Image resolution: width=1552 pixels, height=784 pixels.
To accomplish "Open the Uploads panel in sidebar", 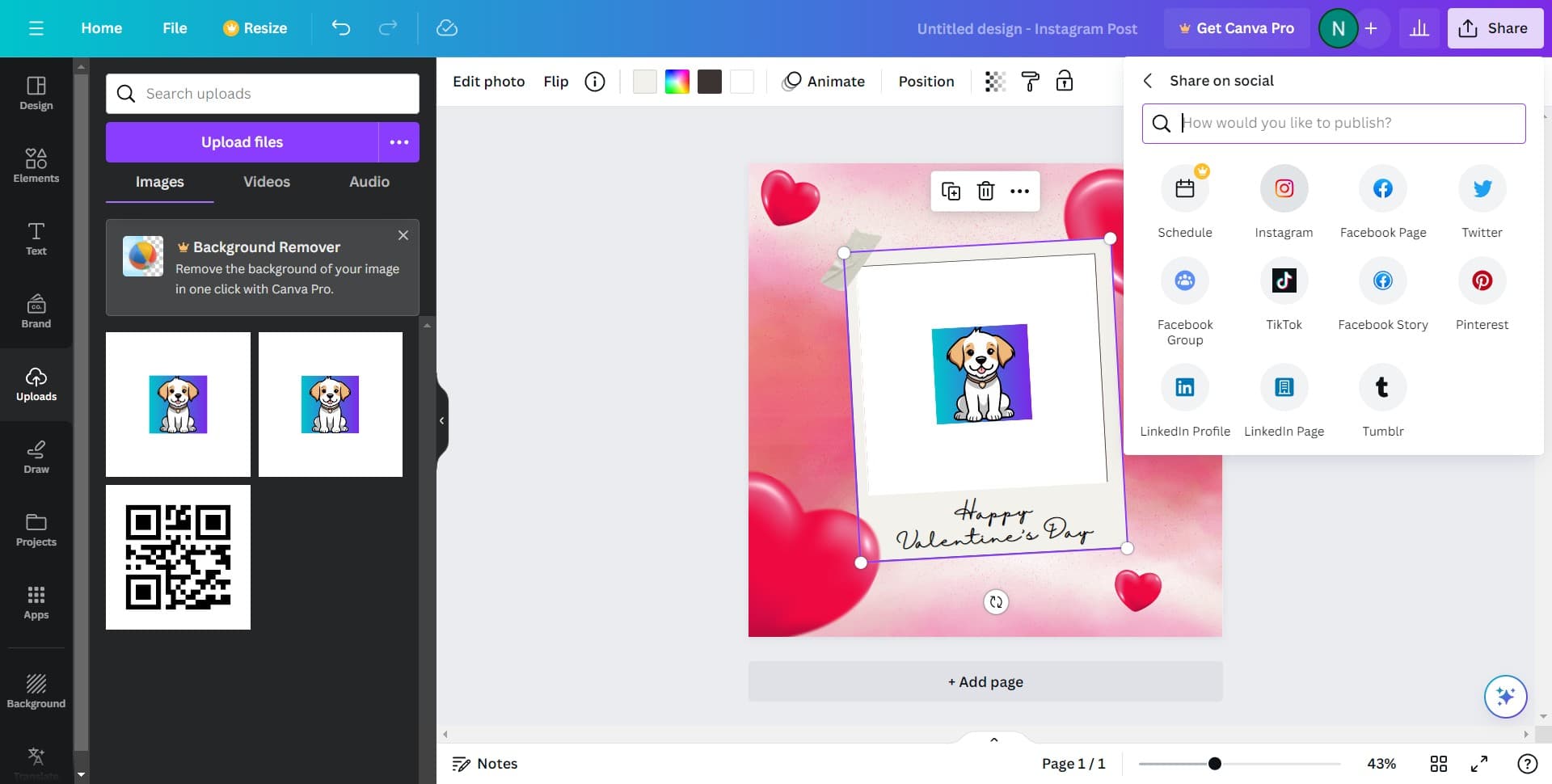I will click(x=36, y=384).
